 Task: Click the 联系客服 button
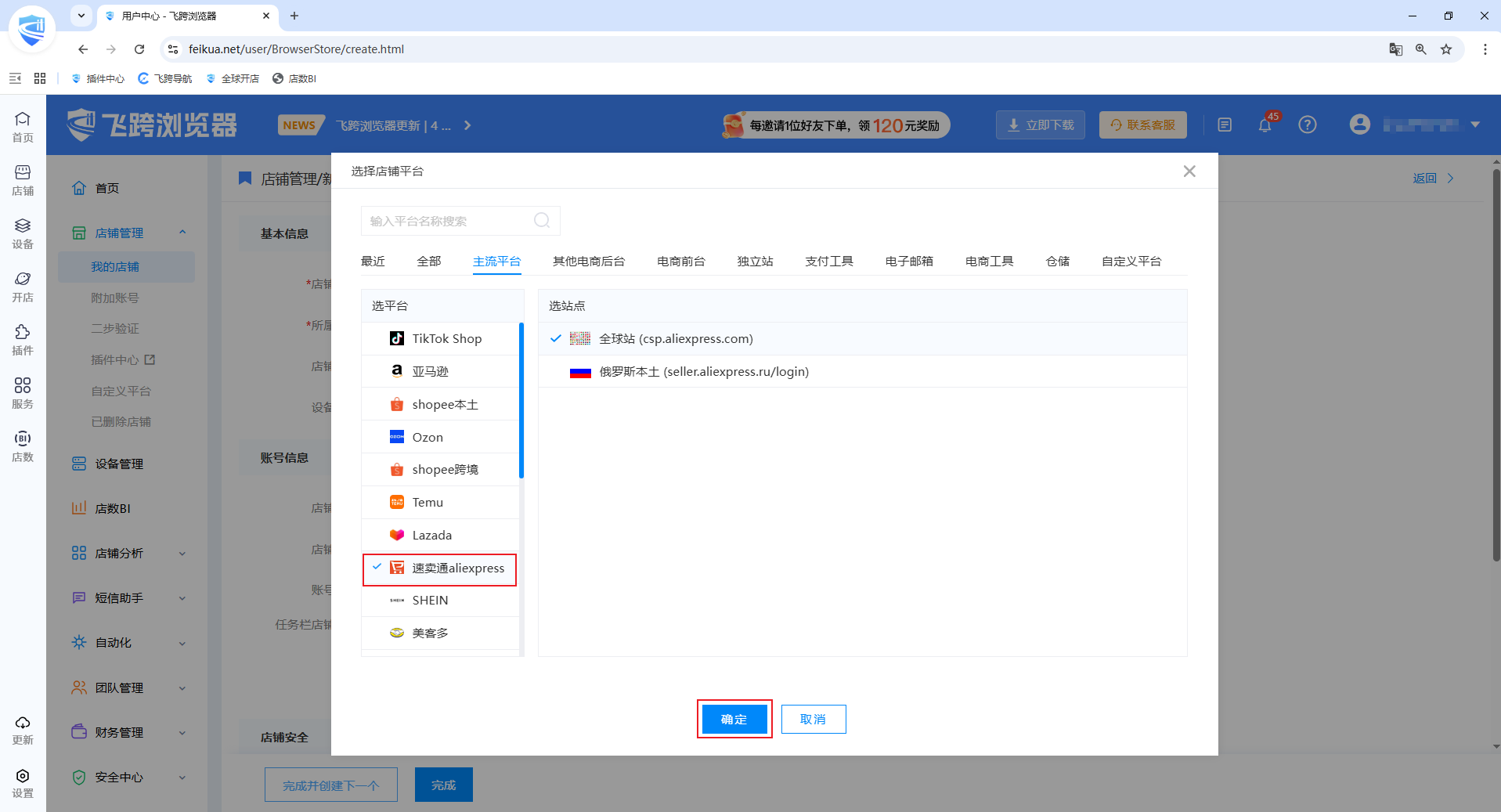pos(1143,125)
